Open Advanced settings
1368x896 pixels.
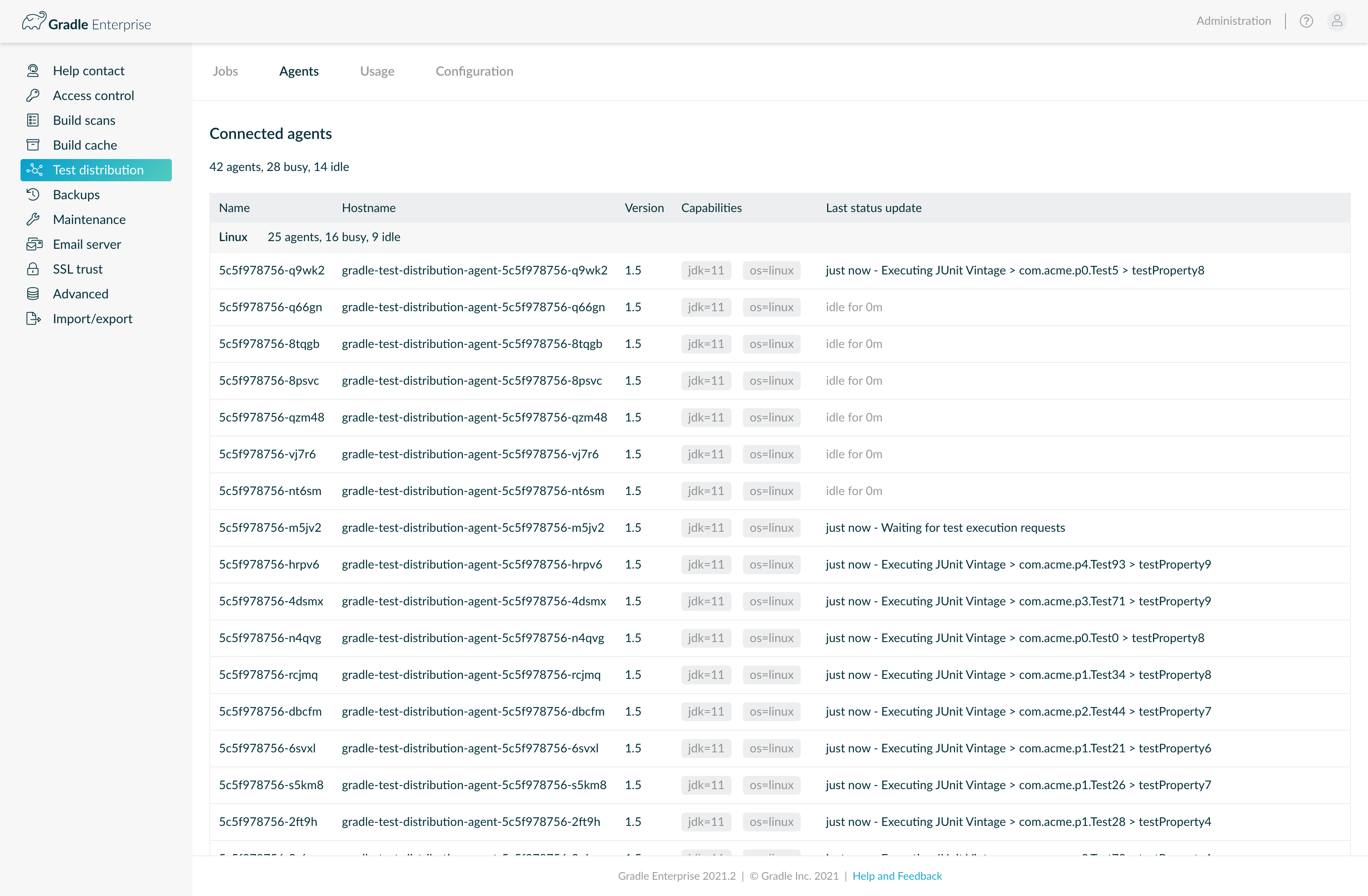click(80, 293)
